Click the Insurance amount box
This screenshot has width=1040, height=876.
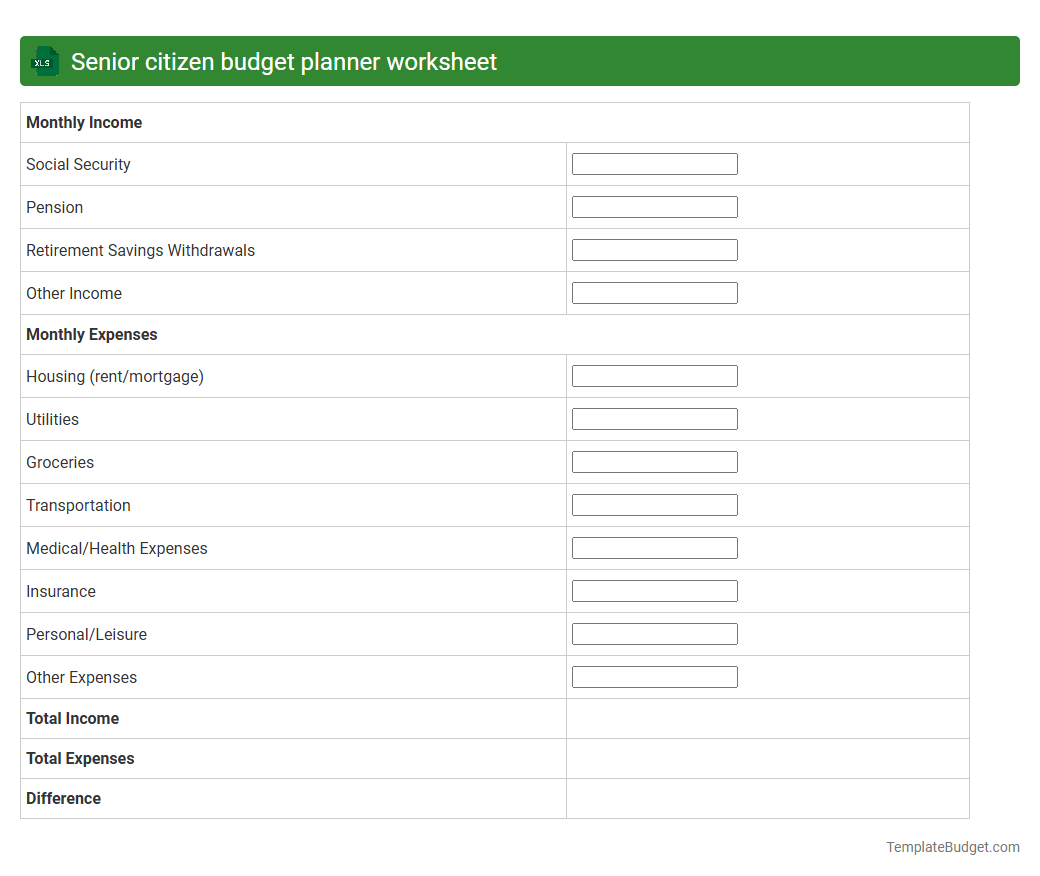pos(654,590)
